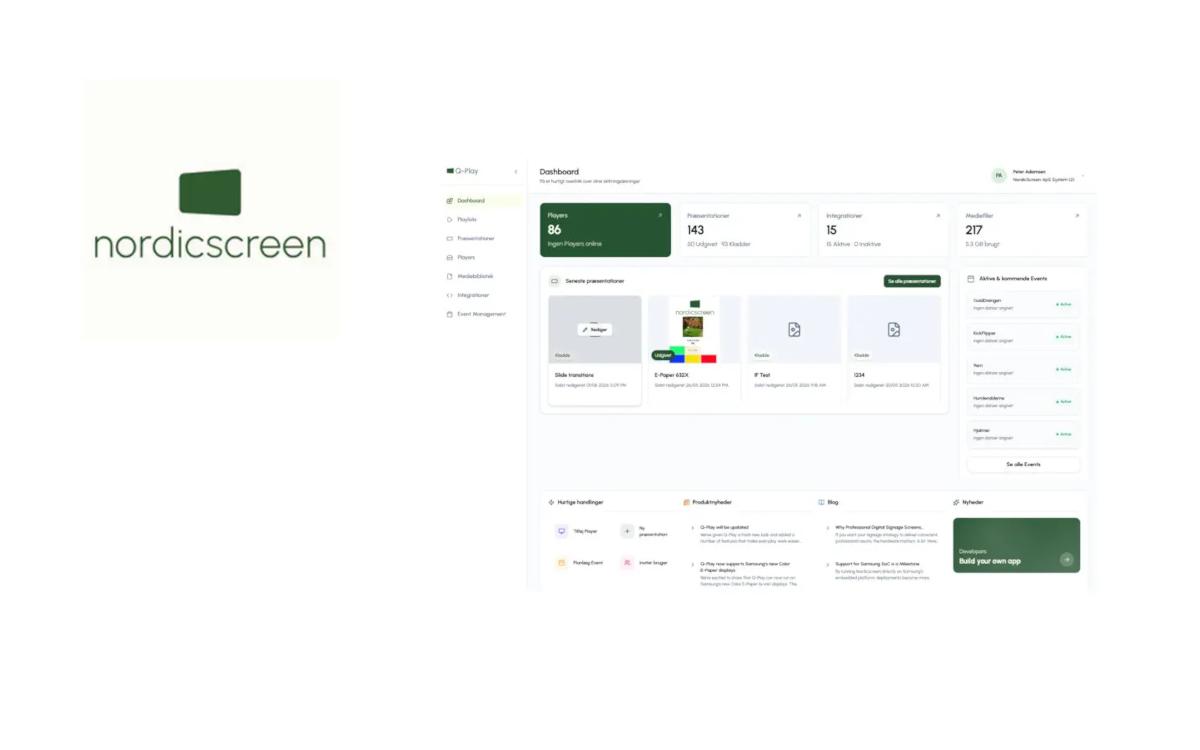This screenshot has height=750, width=1200.
Task: Click the arrow icon on Players card
Action: coord(660,215)
